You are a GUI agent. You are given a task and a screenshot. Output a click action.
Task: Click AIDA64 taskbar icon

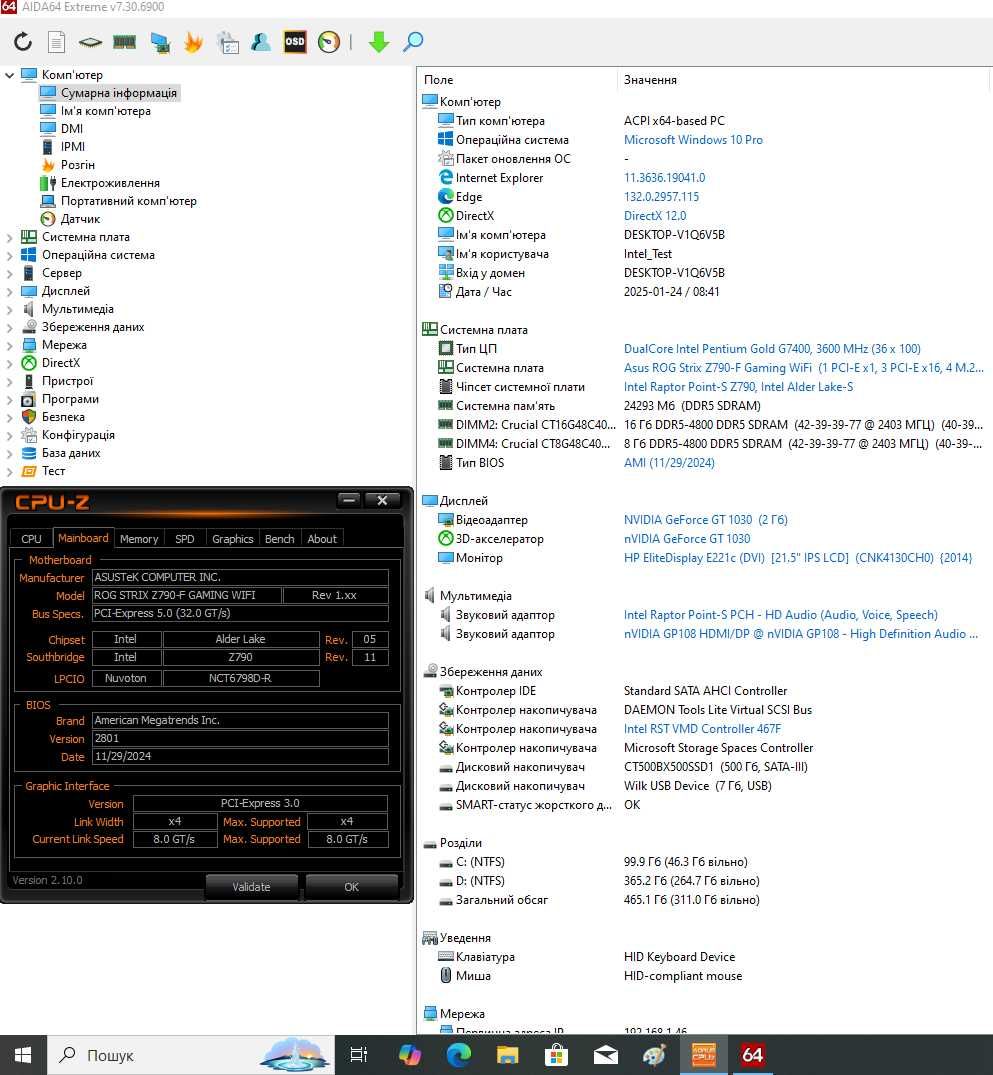752,1054
